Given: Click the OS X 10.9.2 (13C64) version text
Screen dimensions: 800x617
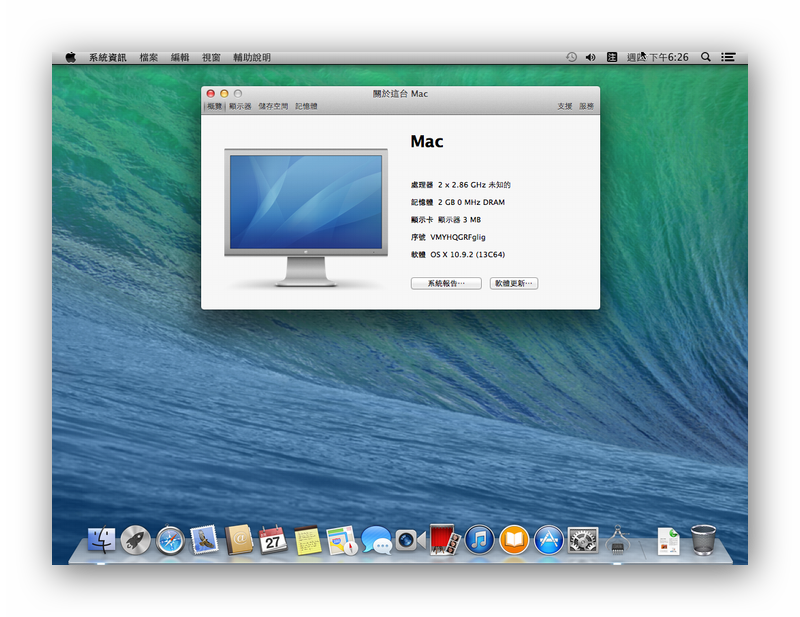Looking at the screenshot, I should 467,255.
